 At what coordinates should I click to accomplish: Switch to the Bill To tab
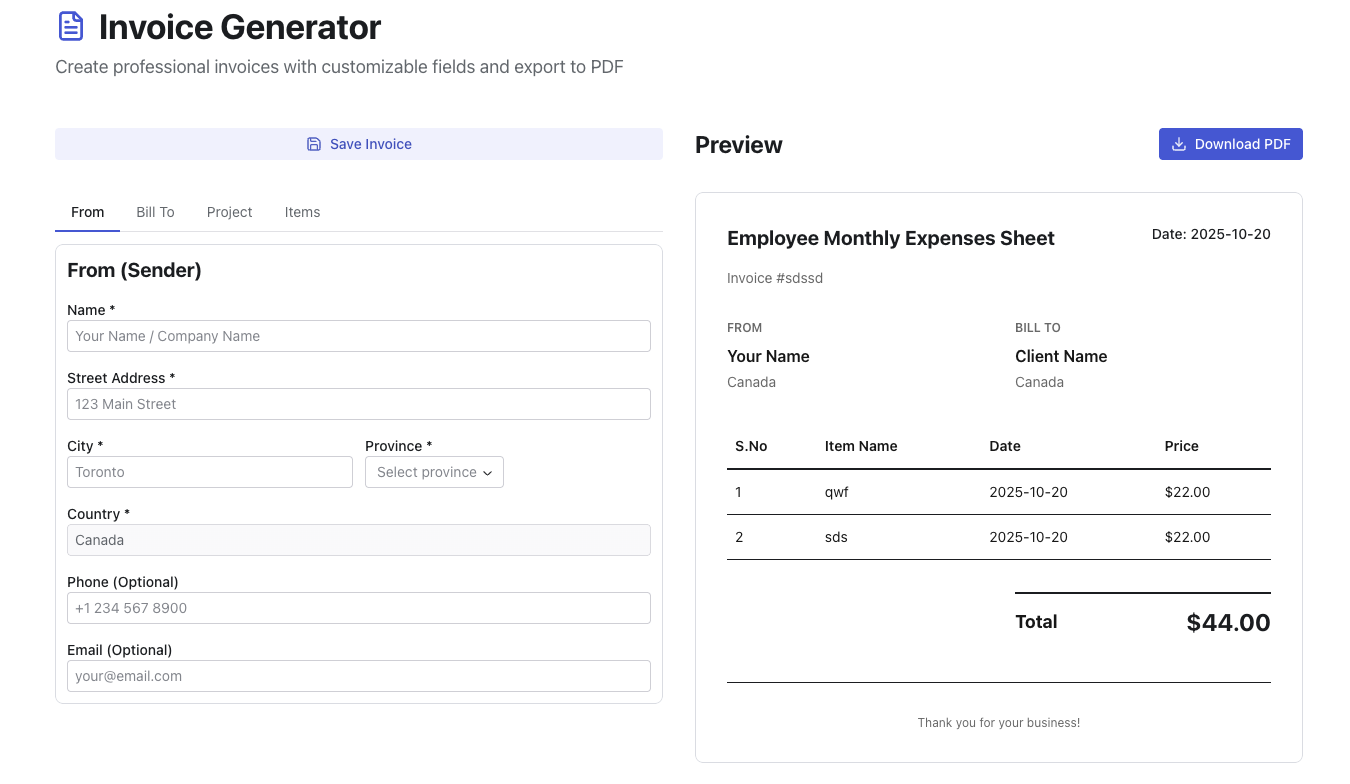pyautogui.click(x=155, y=212)
